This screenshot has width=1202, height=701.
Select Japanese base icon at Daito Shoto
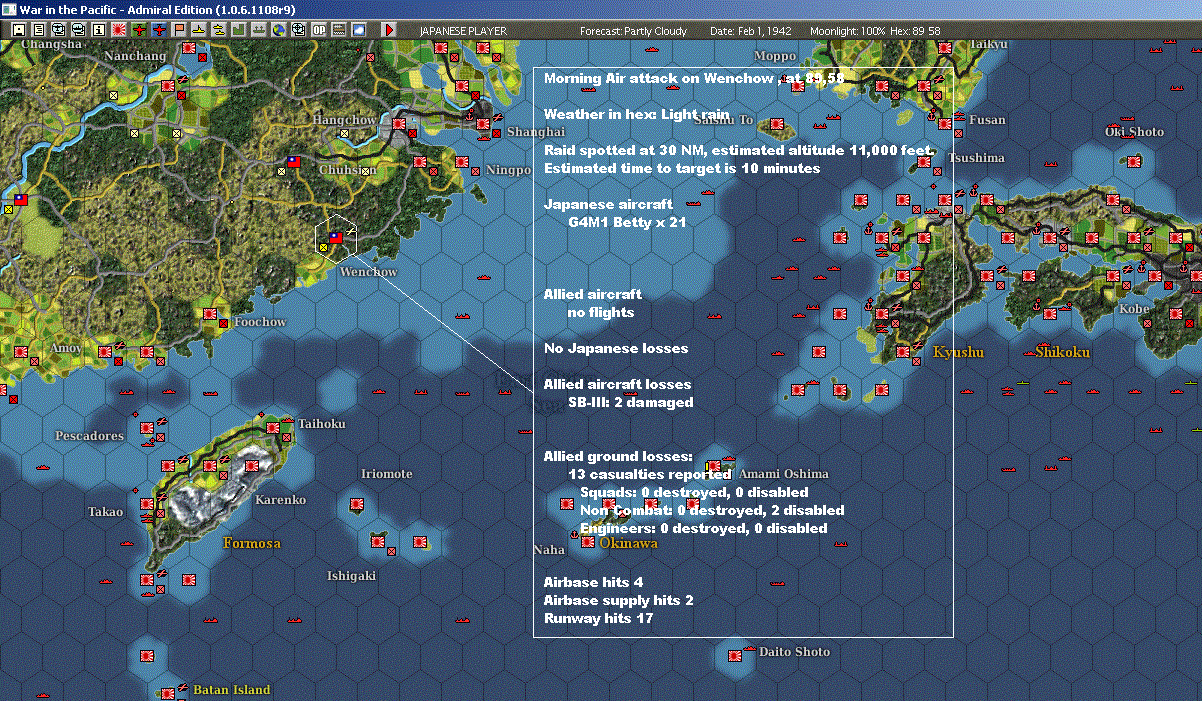736,656
